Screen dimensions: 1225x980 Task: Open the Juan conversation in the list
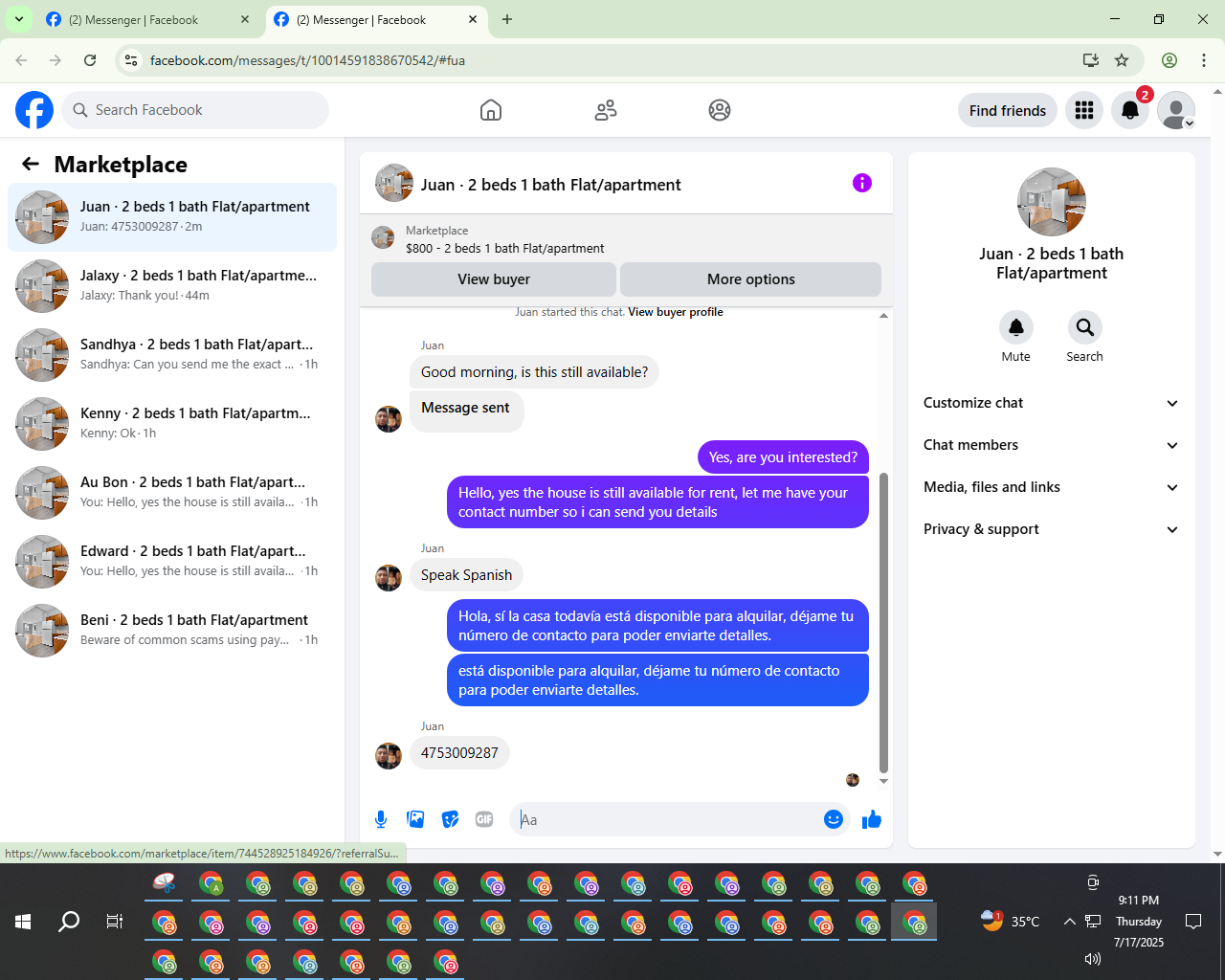tap(172, 217)
